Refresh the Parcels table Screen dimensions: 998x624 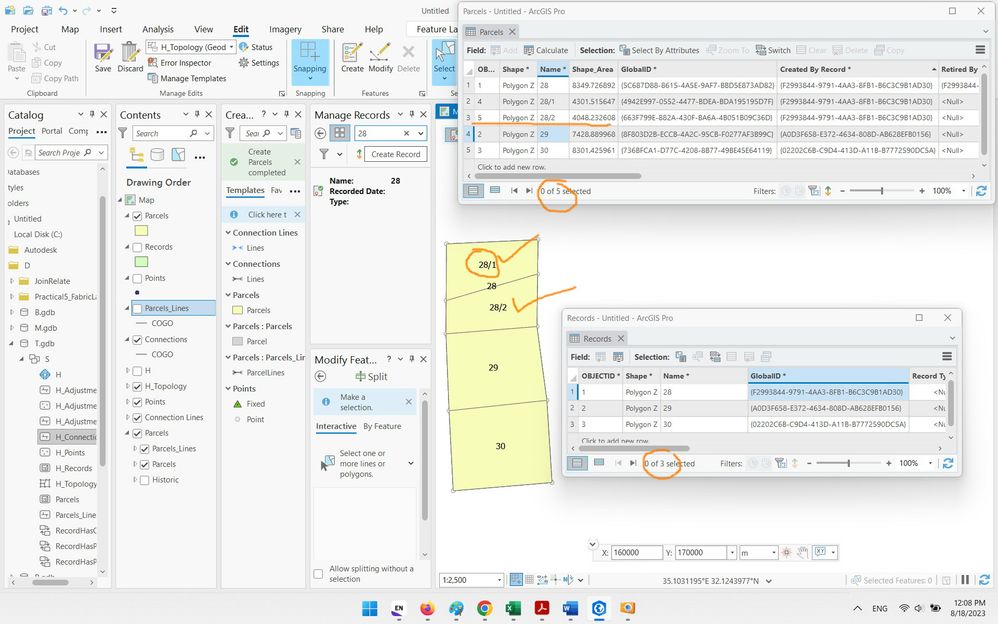tap(981, 190)
